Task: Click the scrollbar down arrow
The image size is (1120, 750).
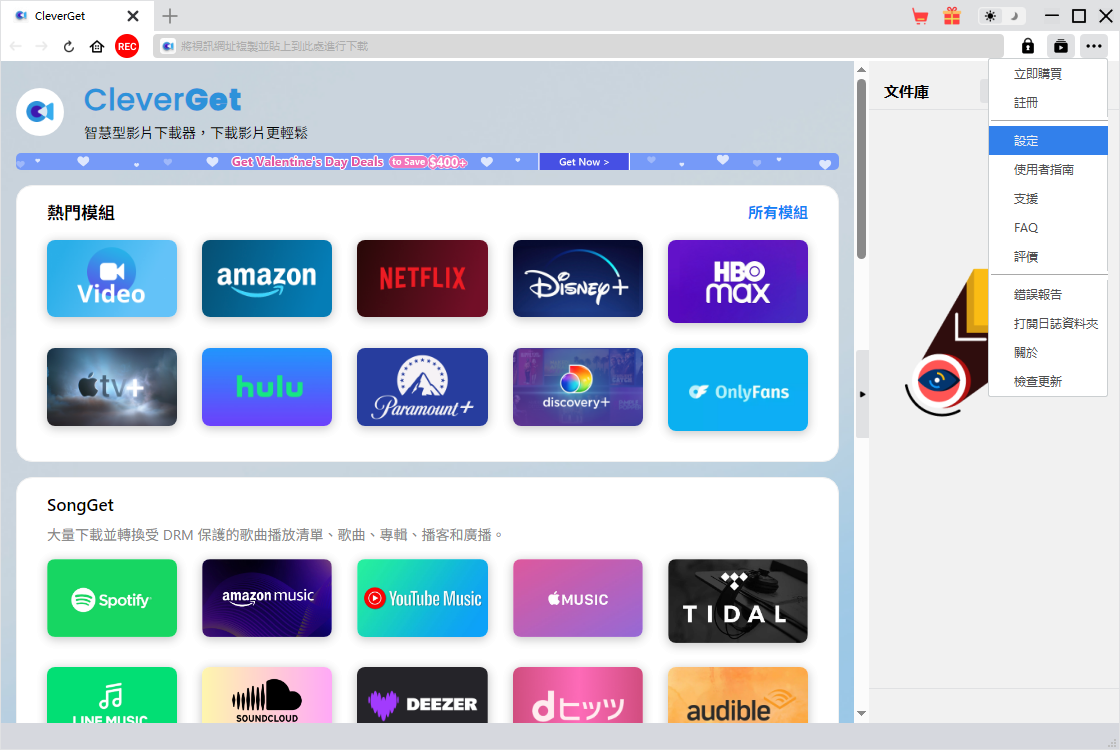Action: [x=861, y=714]
